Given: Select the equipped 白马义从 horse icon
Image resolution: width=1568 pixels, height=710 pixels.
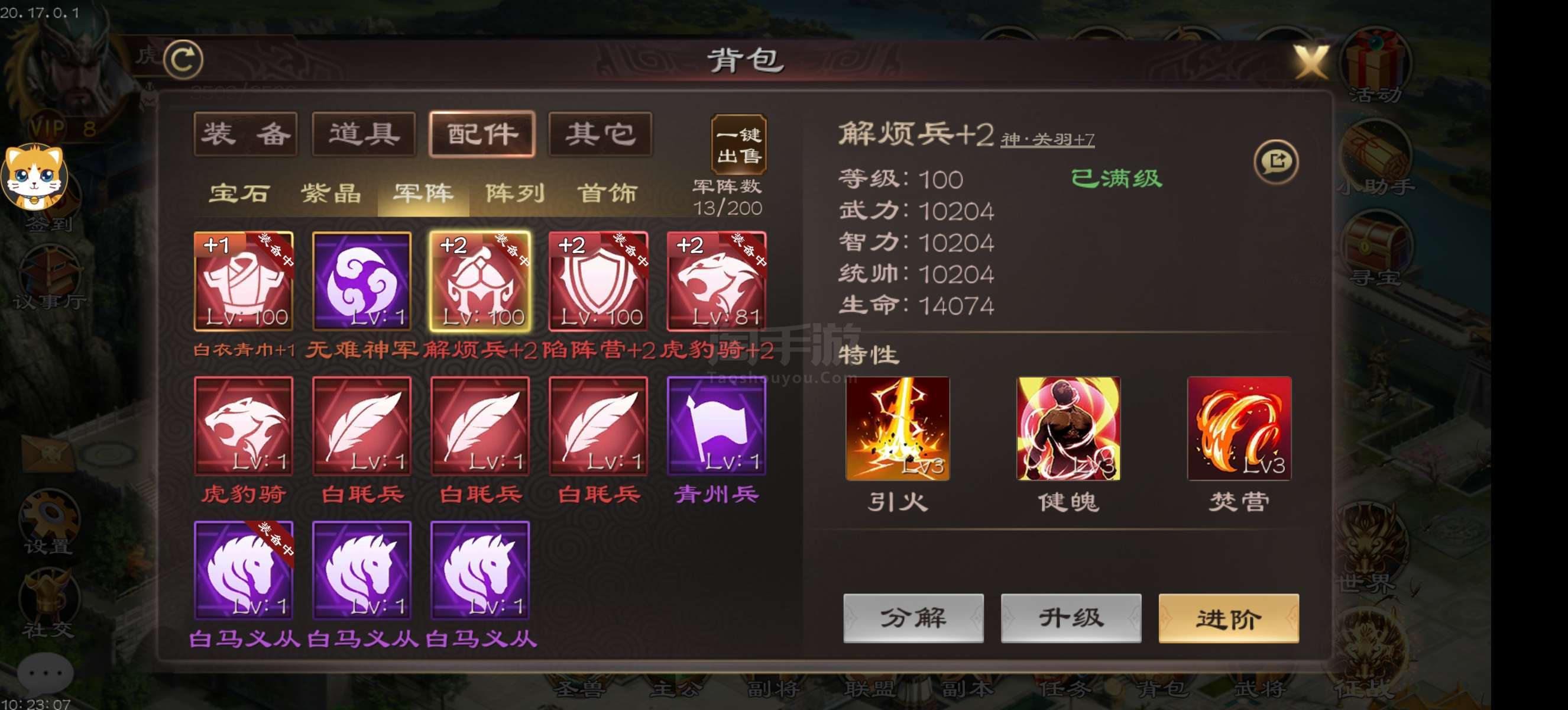Looking at the screenshot, I should pyautogui.click(x=244, y=570).
